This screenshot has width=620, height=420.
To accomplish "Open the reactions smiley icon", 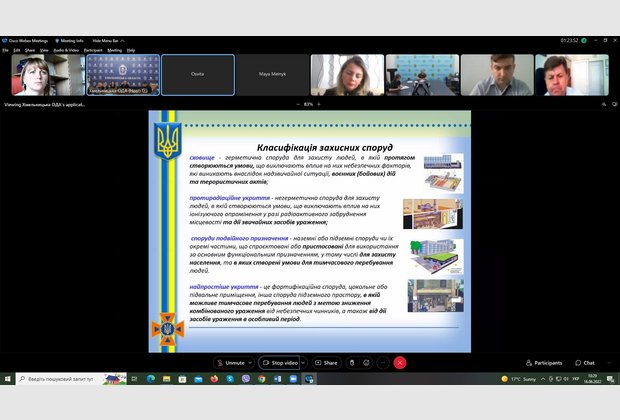I will [x=367, y=363].
